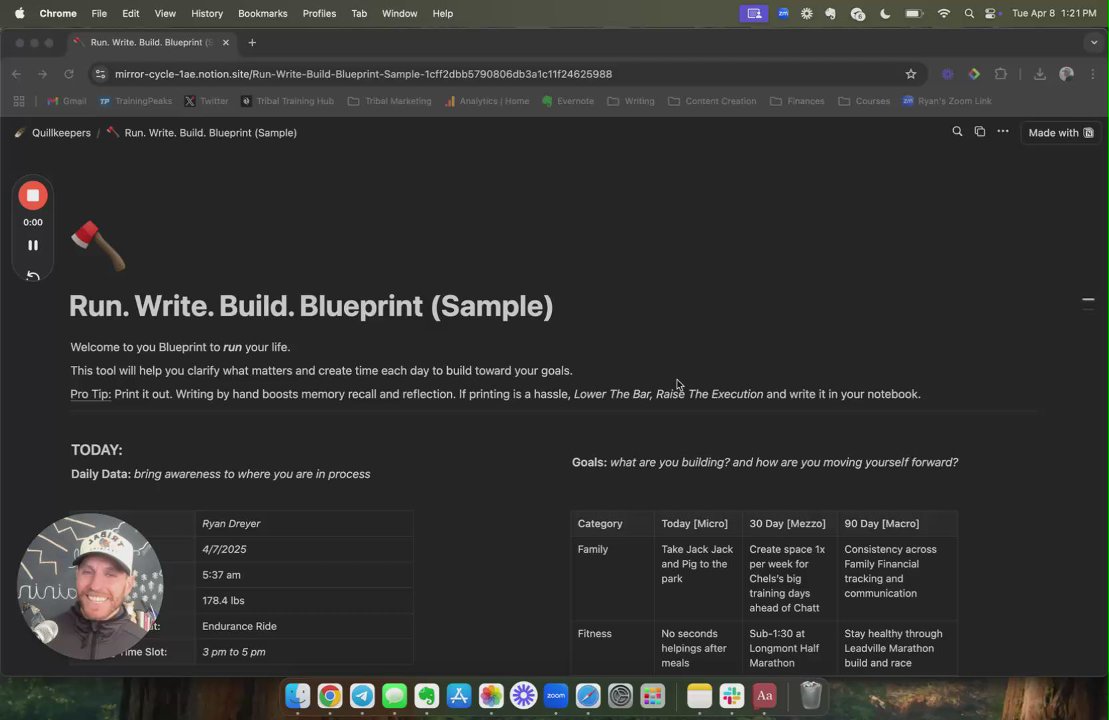Open the apps grid in bookmarks bar
Image resolution: width=1109 pixels, height=720 pixels.
[x=19, y=101]
